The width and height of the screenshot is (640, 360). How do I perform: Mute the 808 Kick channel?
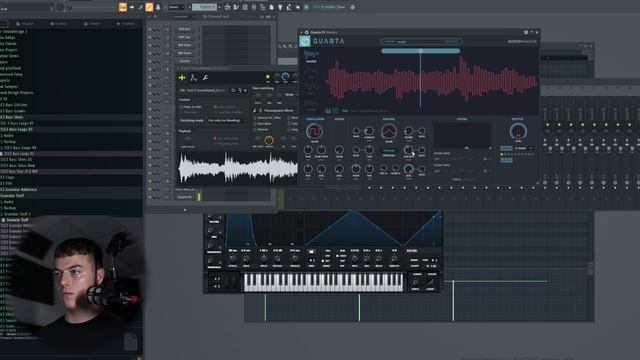(x=150, y=29)
